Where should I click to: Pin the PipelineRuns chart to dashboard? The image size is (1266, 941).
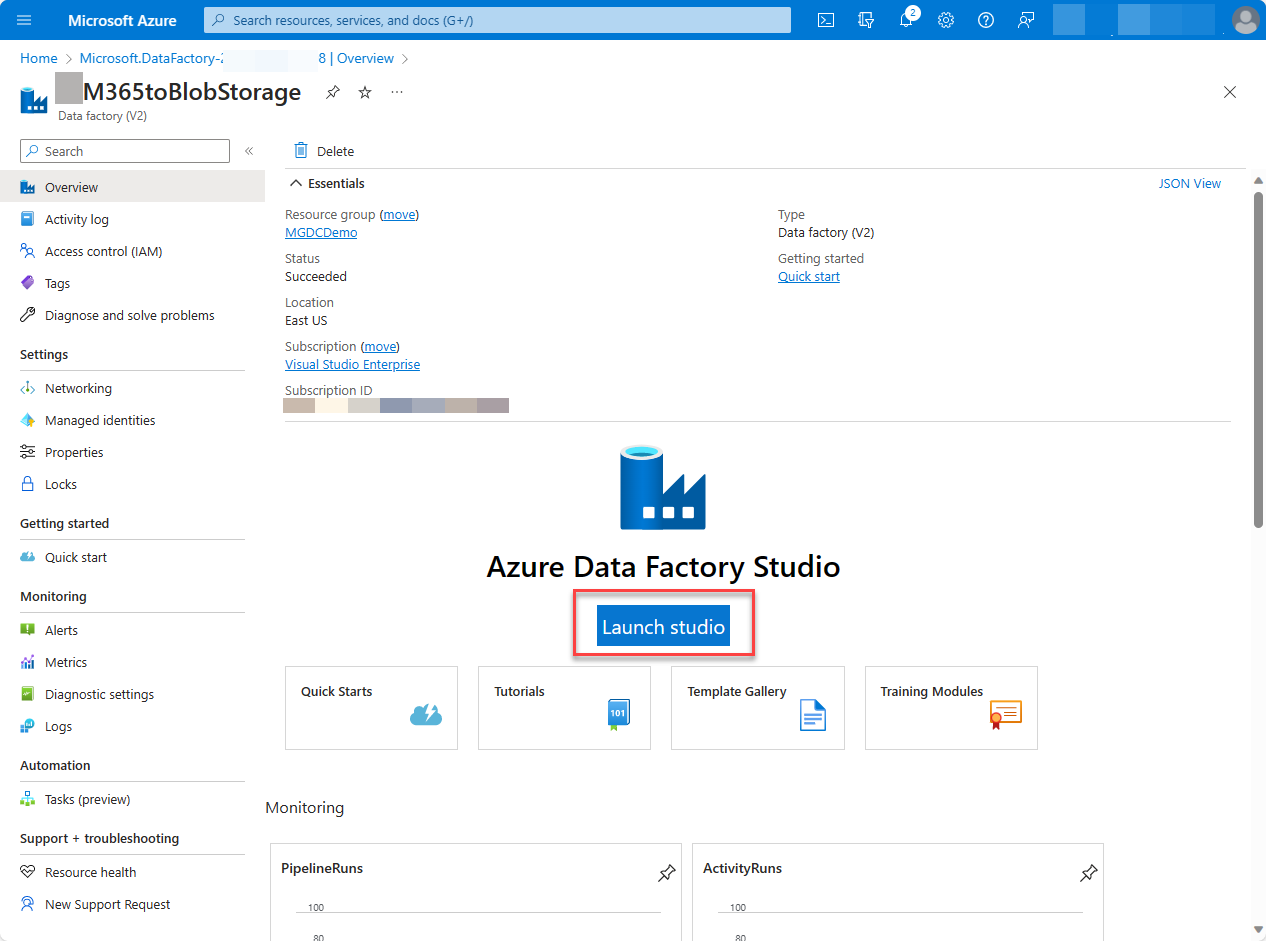click(x=666, y=873)
